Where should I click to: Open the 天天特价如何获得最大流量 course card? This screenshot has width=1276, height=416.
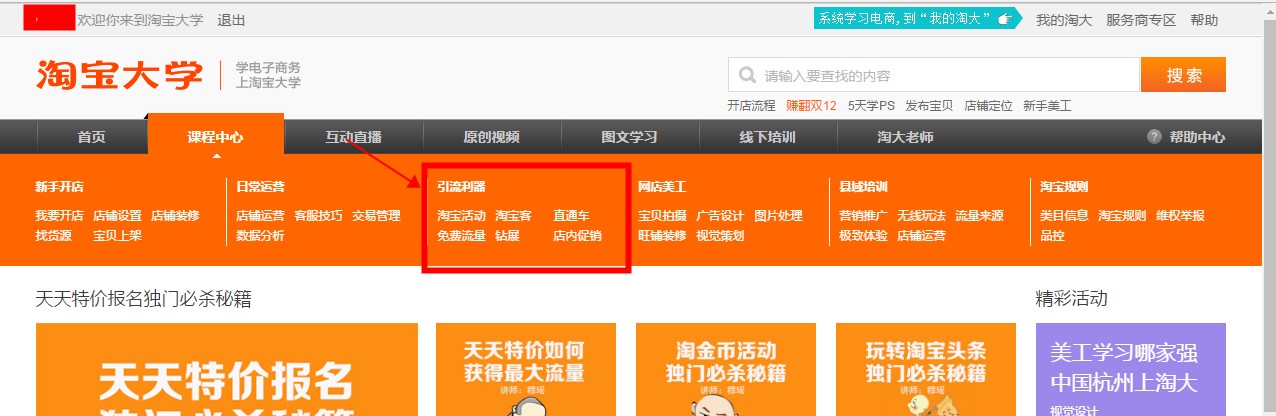(x=526, y=369)
